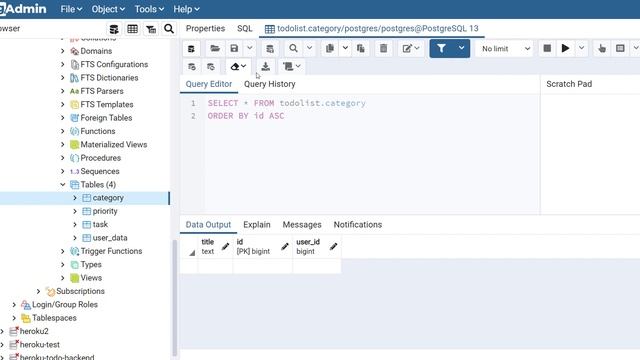The height and width of the screenshot is (360, 640).
Task: Click the blue Filter funnel button
Action: [441, 49]
